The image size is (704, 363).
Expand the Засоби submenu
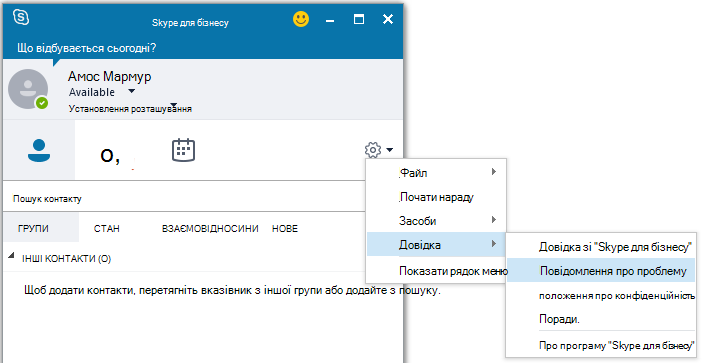436,221
